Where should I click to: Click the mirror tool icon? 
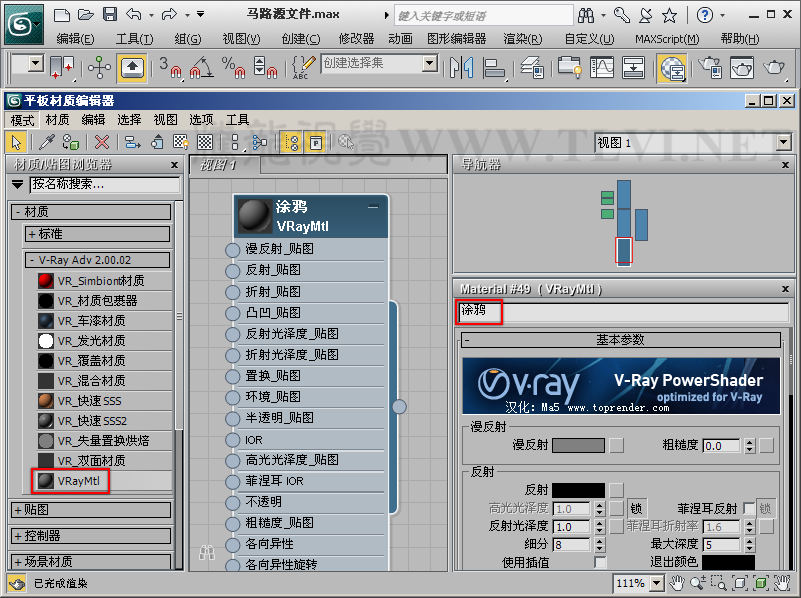click(x=461, y=68)
